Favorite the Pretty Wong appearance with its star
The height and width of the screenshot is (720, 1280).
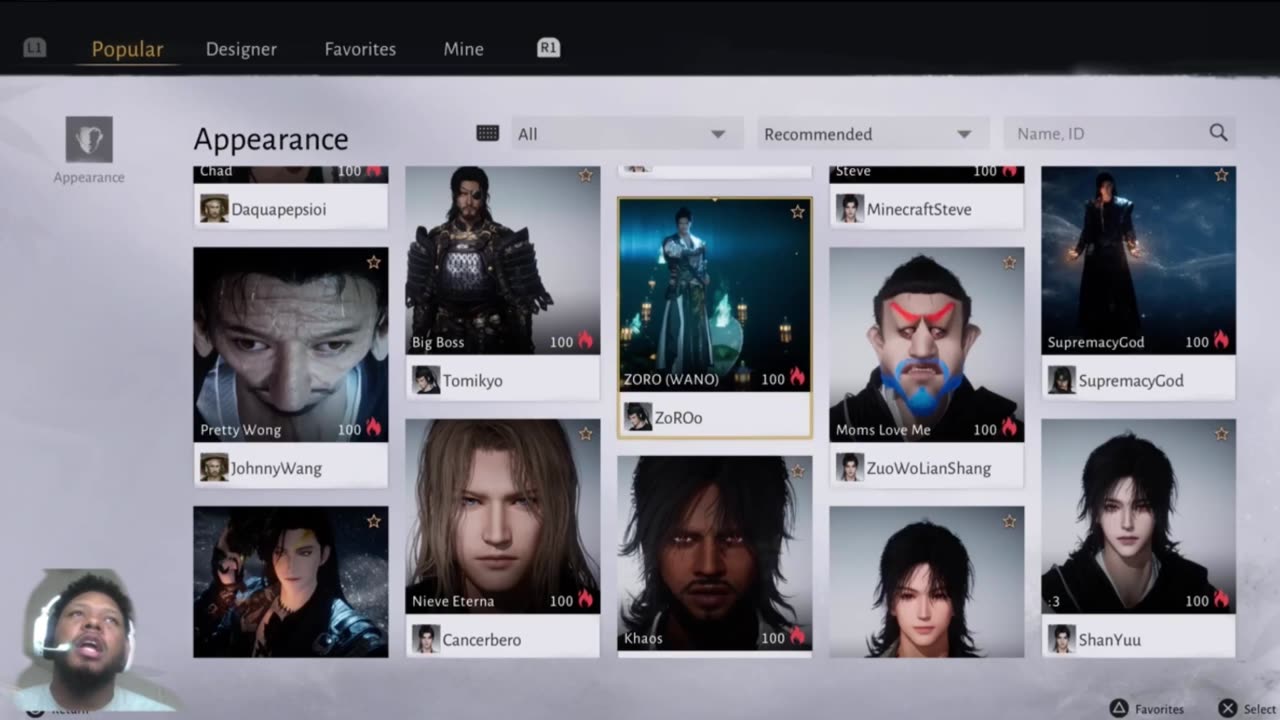pos(373,262)
